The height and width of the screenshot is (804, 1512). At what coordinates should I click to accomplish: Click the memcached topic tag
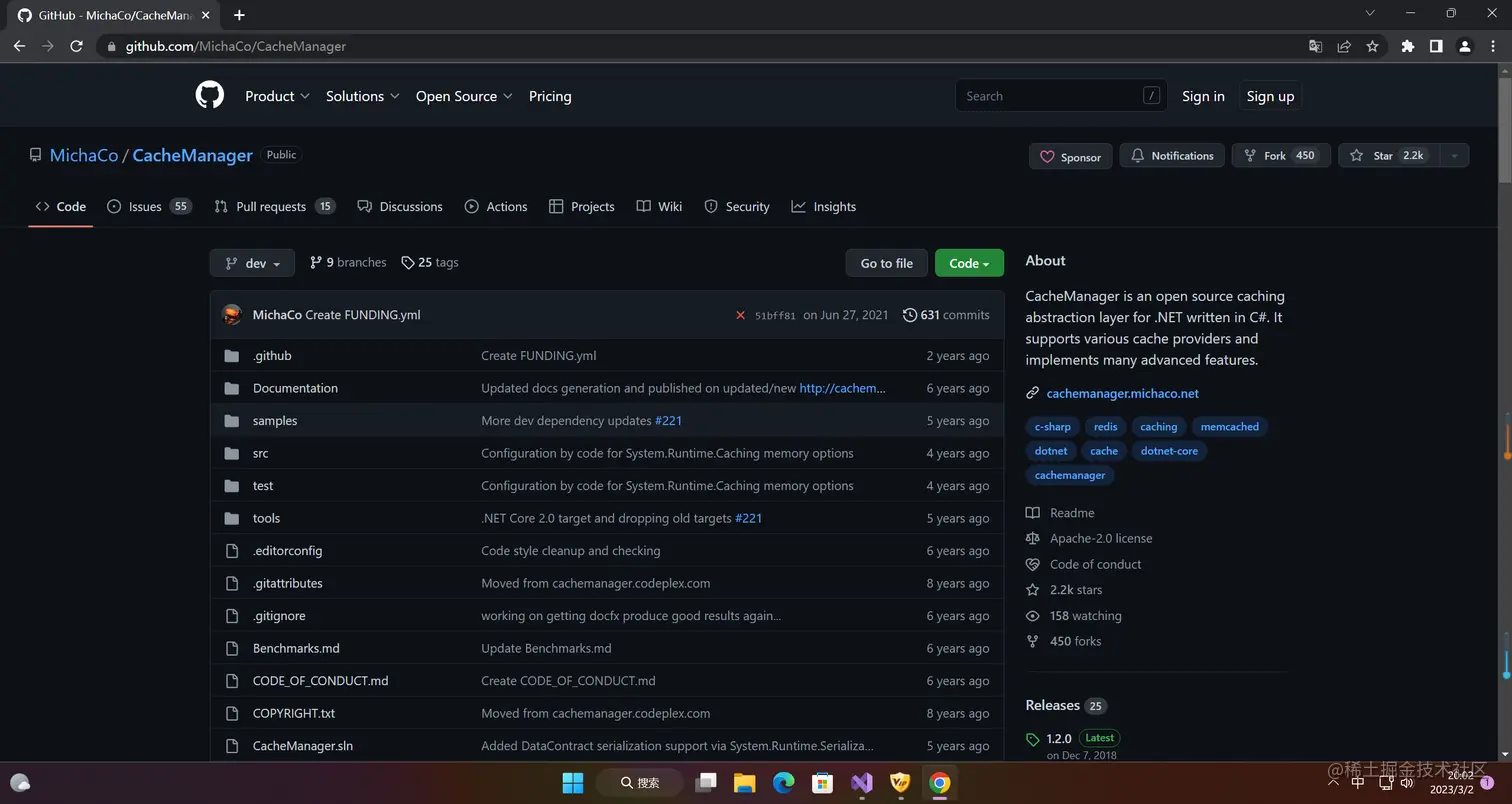1229,426
